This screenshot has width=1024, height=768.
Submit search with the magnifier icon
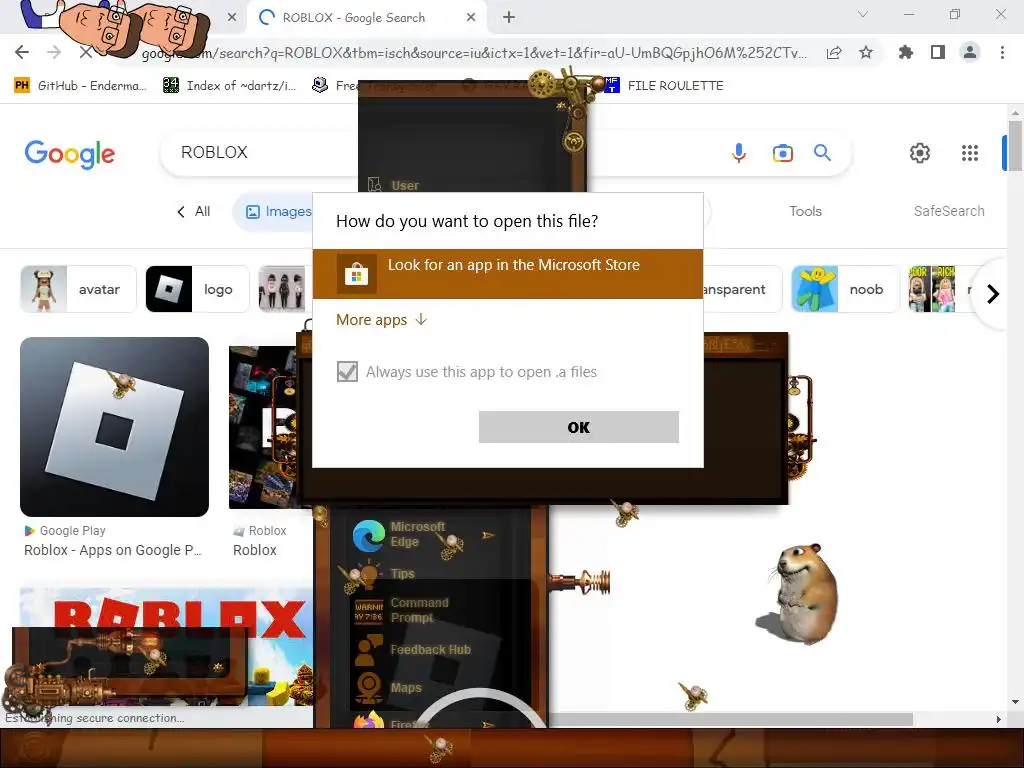822,153
